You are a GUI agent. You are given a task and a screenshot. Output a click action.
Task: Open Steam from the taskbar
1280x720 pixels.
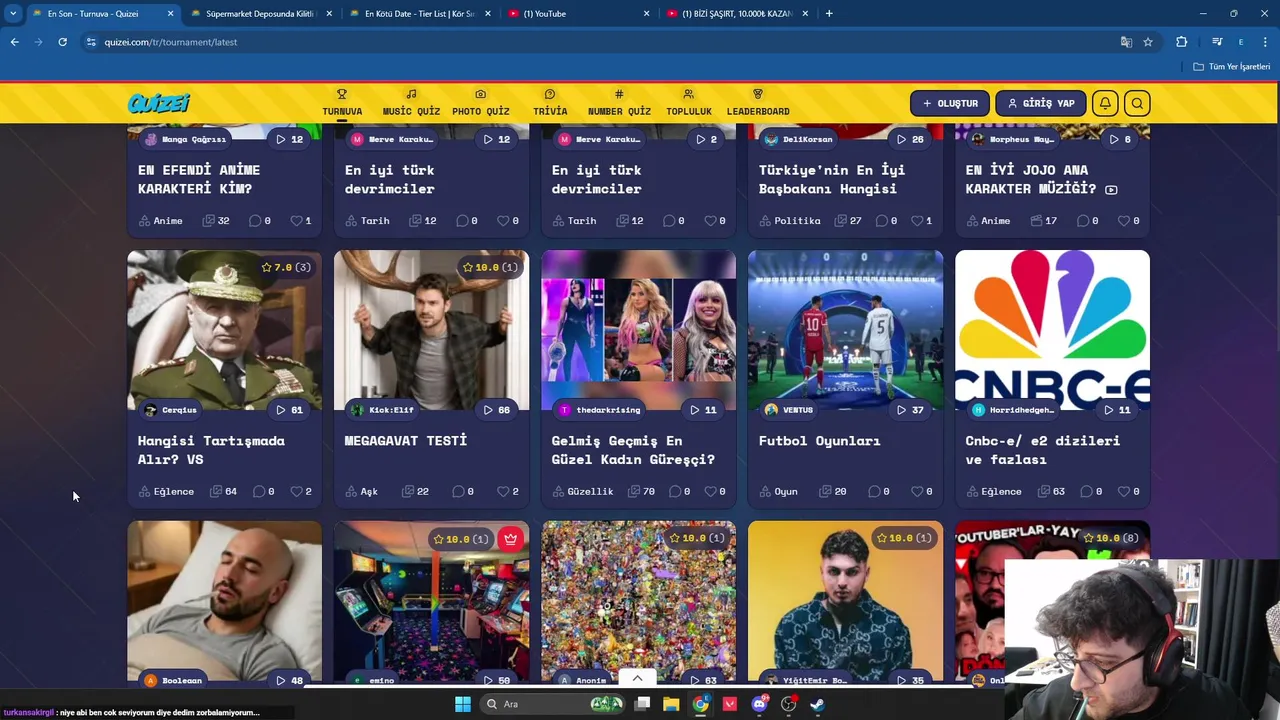pos(817,704)
